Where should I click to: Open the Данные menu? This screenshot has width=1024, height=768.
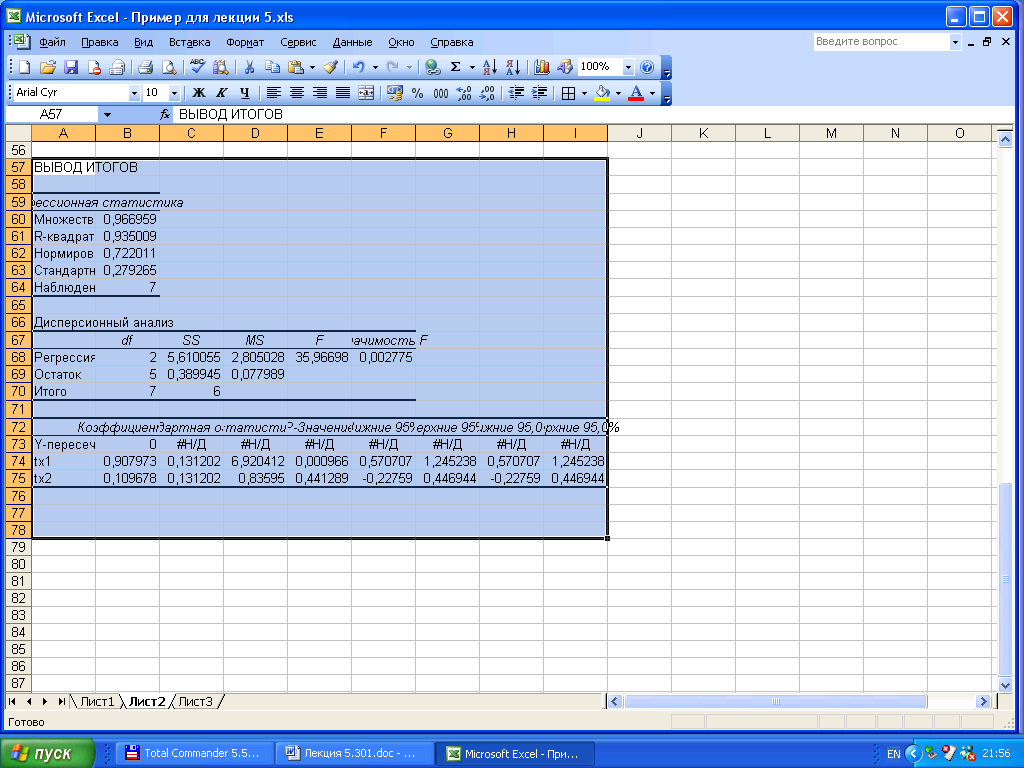(352, 42)
